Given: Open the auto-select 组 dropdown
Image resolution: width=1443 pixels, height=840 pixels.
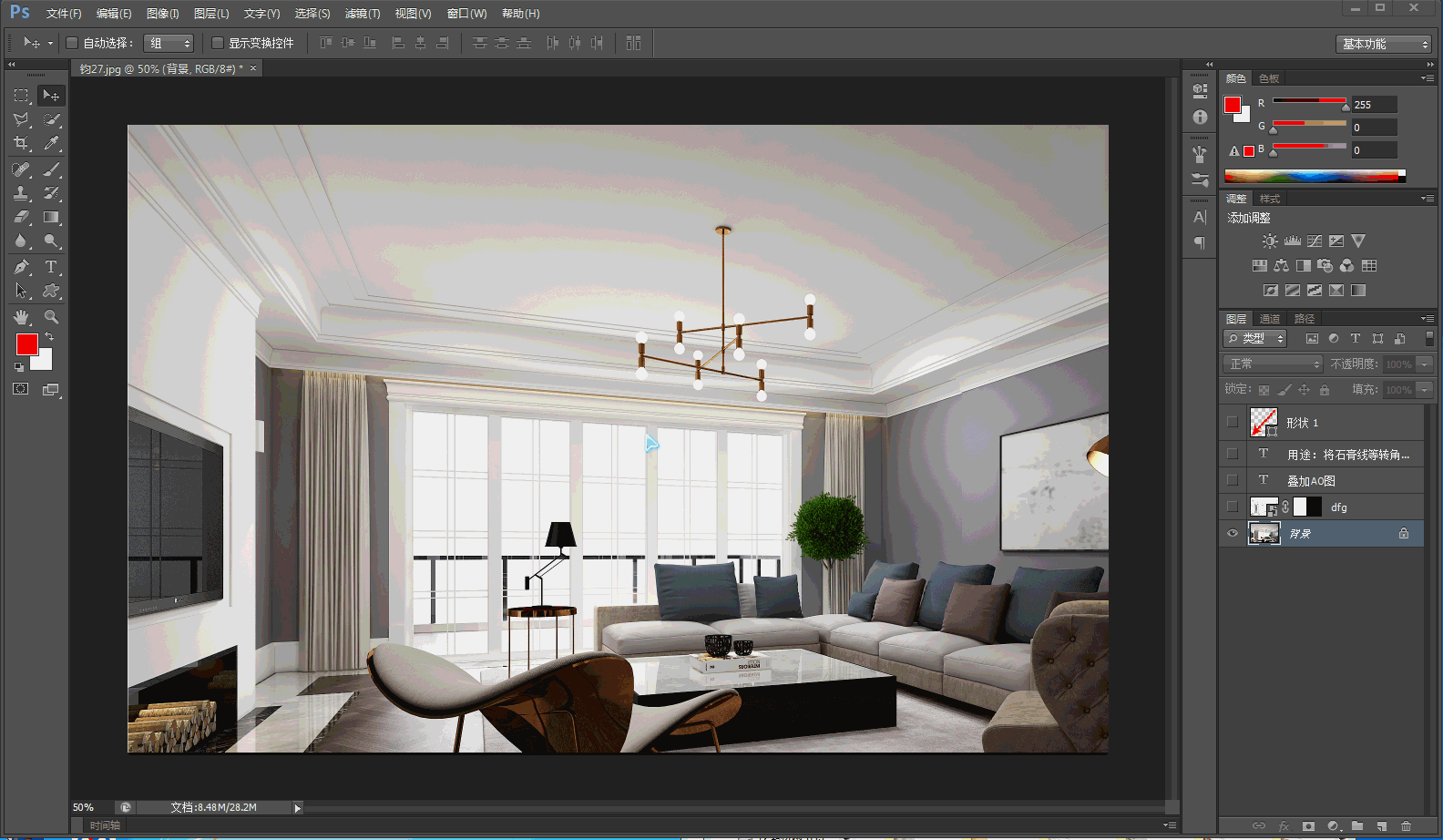Looking at the screenshot, I should (x=169, y=43).
